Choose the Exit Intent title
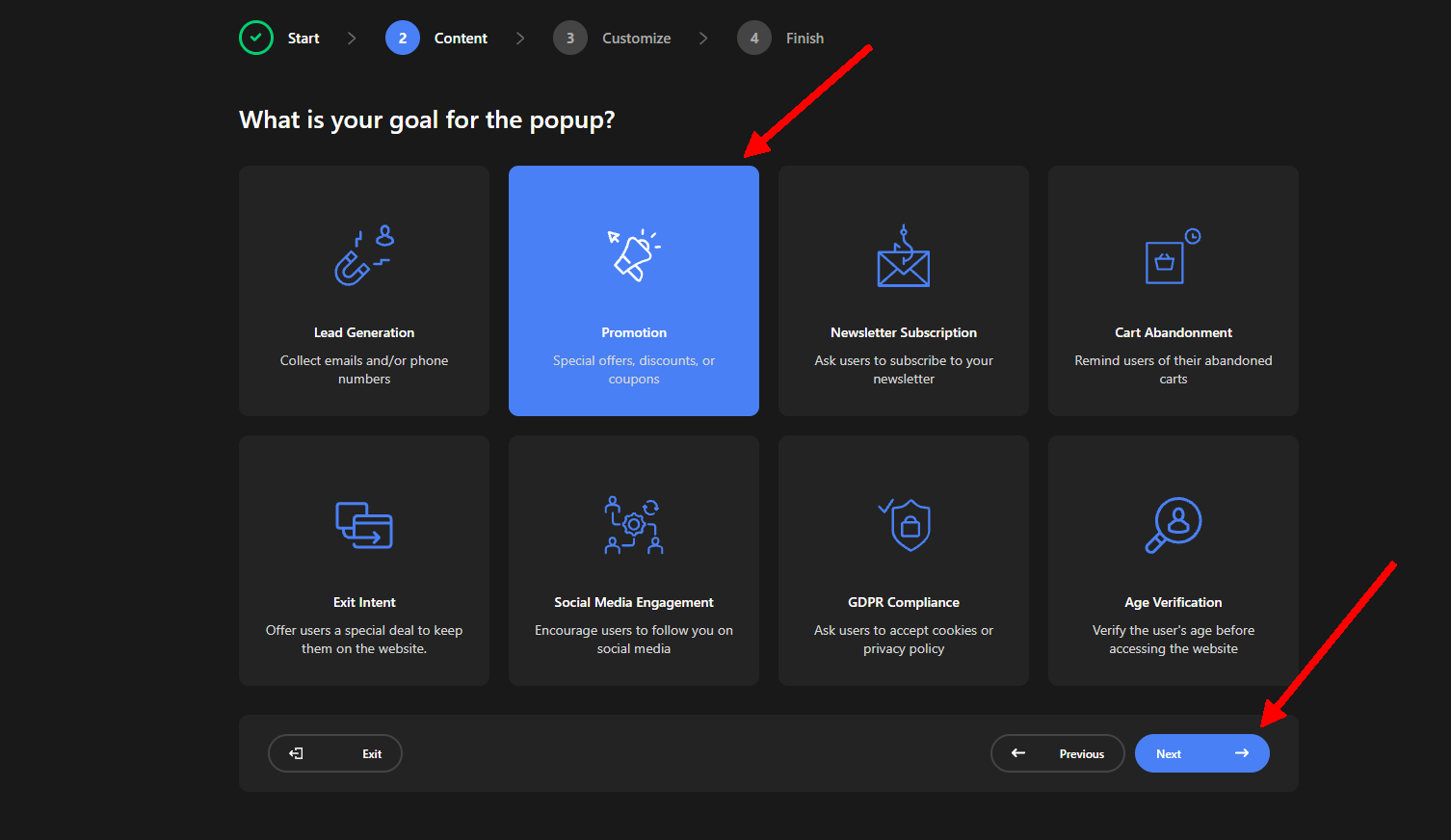 364,602
